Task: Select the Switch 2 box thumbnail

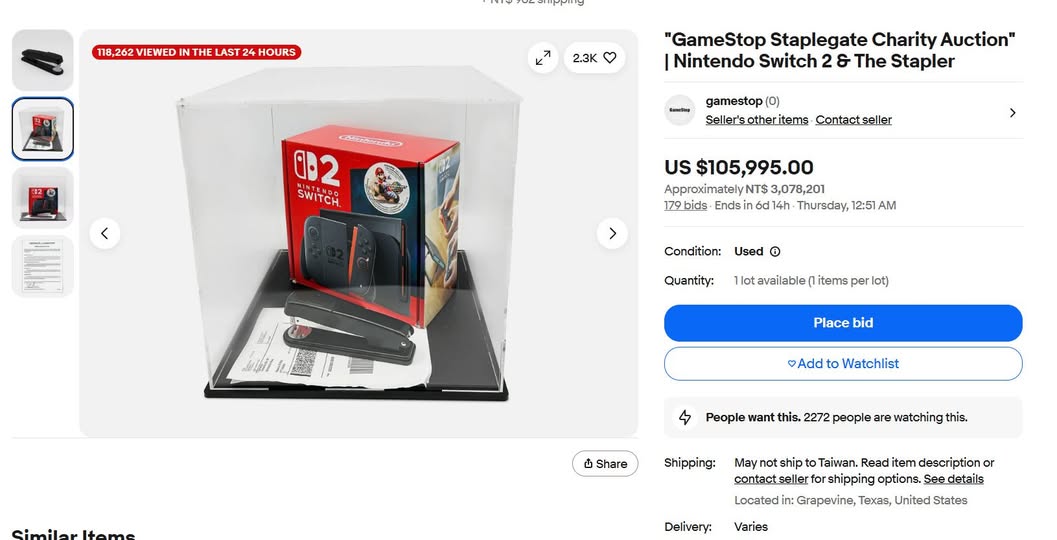Action: (x=42, y=197)
